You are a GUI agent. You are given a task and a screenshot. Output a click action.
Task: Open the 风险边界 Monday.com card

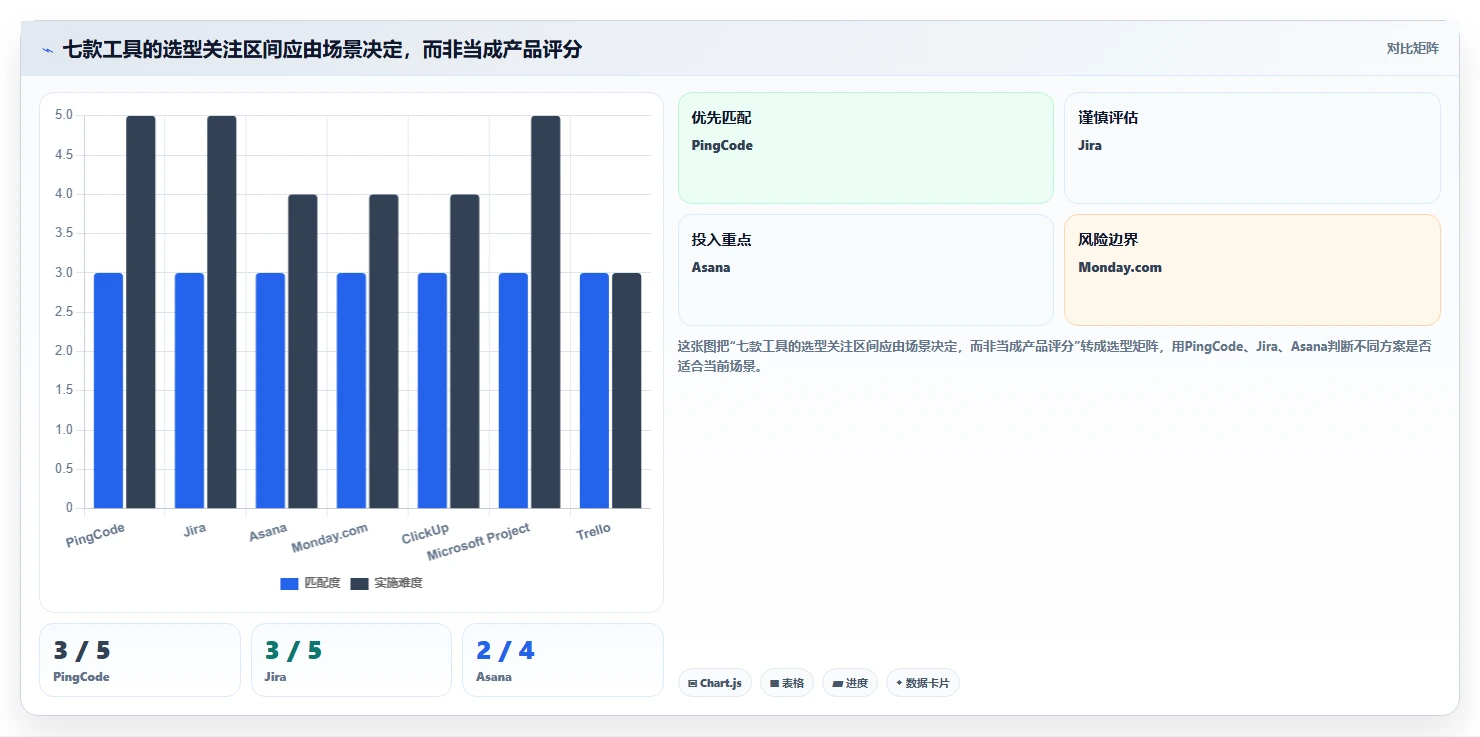[1252, 270]
